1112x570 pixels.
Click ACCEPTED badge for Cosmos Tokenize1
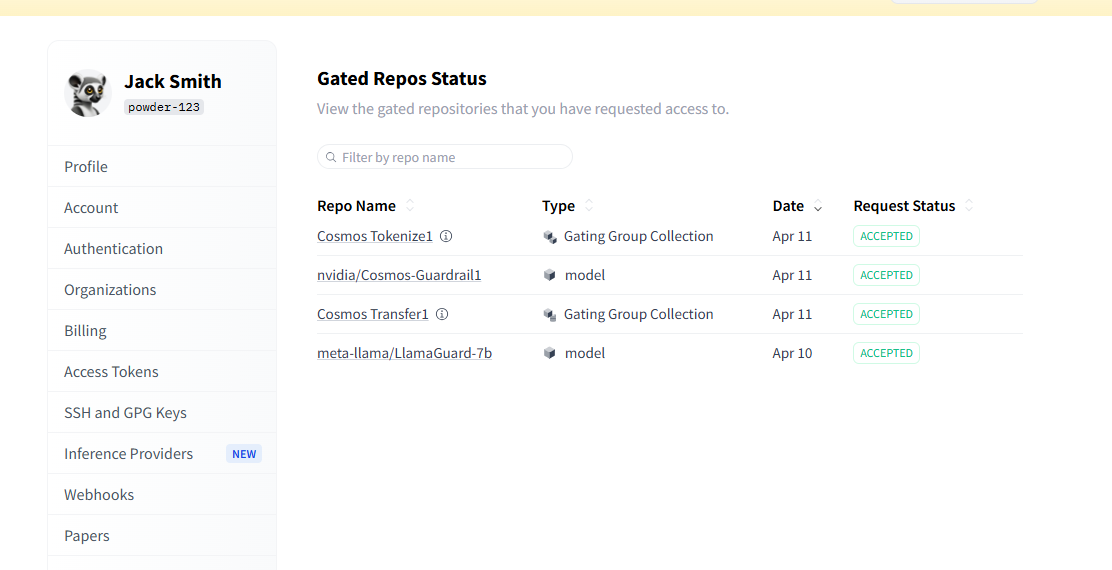(886, 236)
